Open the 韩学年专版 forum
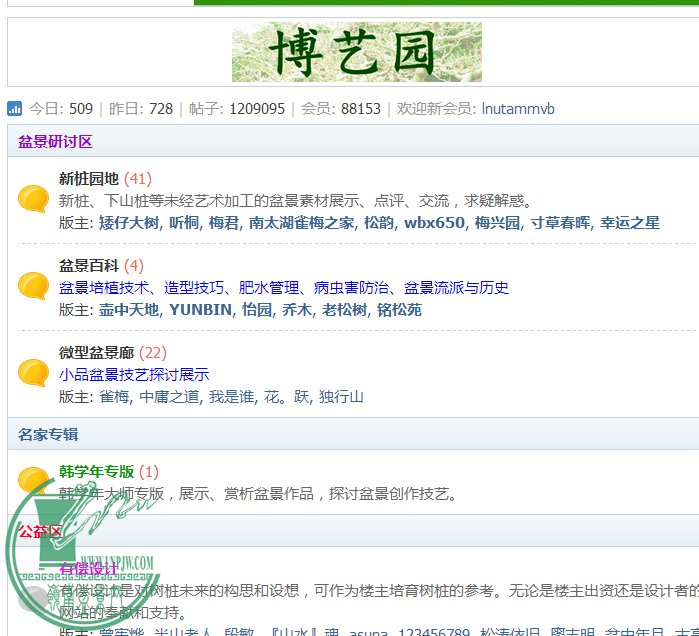 [96, 472]
